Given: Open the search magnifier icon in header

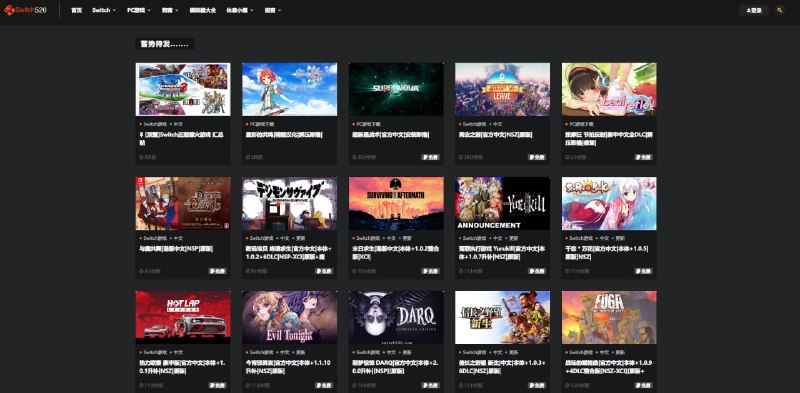Looking at the screenshot, I should coord(779,10).
